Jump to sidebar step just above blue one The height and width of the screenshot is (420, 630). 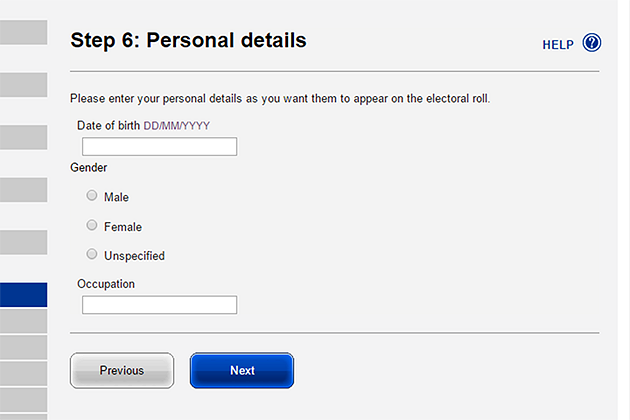coord(23,242)
